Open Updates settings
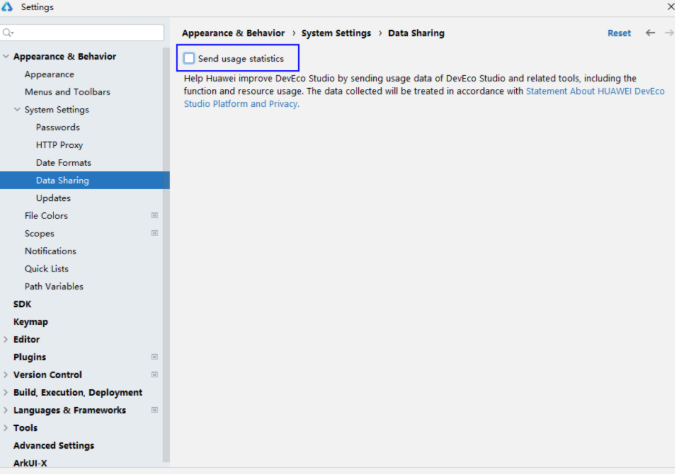The image size is (675, 474). 53,198
